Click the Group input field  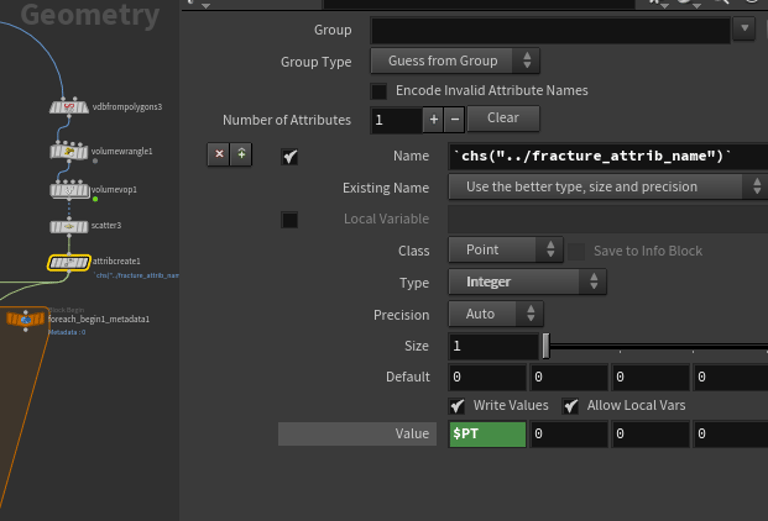551,30
